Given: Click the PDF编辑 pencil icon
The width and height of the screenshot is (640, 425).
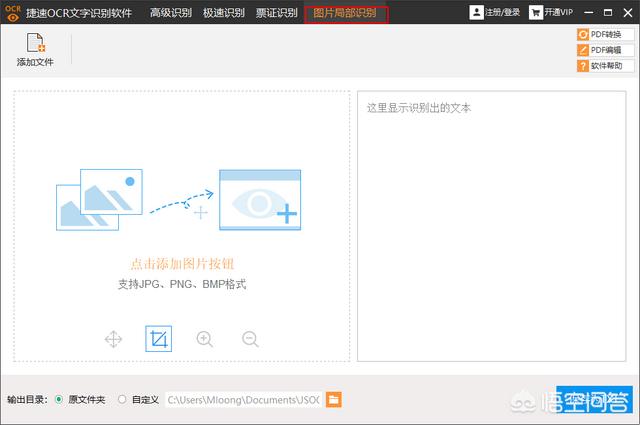Looking at the screenshot, I should pyautogui.click(x=583, y=50).
